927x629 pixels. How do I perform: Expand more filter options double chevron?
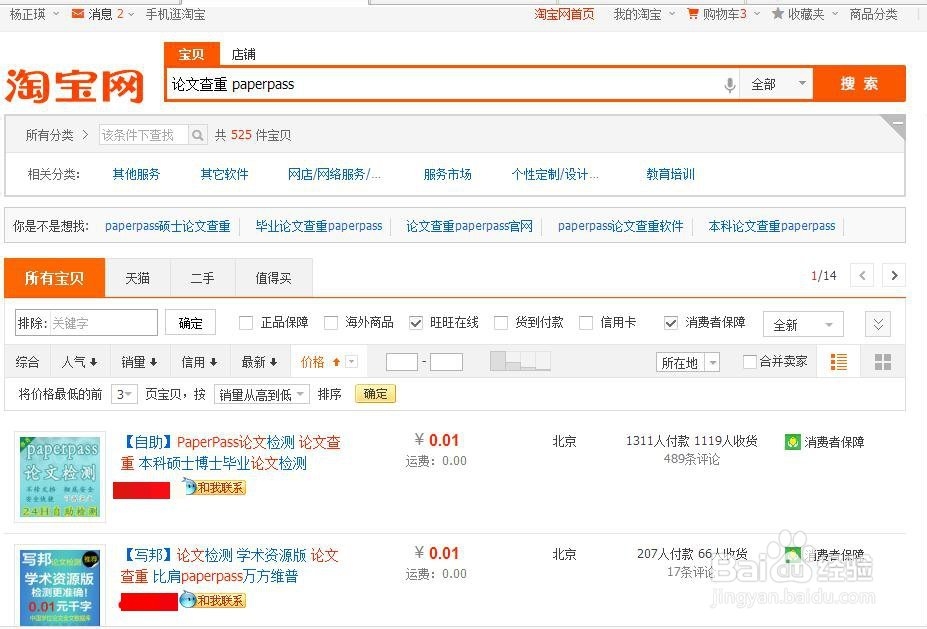coord(878,324)
